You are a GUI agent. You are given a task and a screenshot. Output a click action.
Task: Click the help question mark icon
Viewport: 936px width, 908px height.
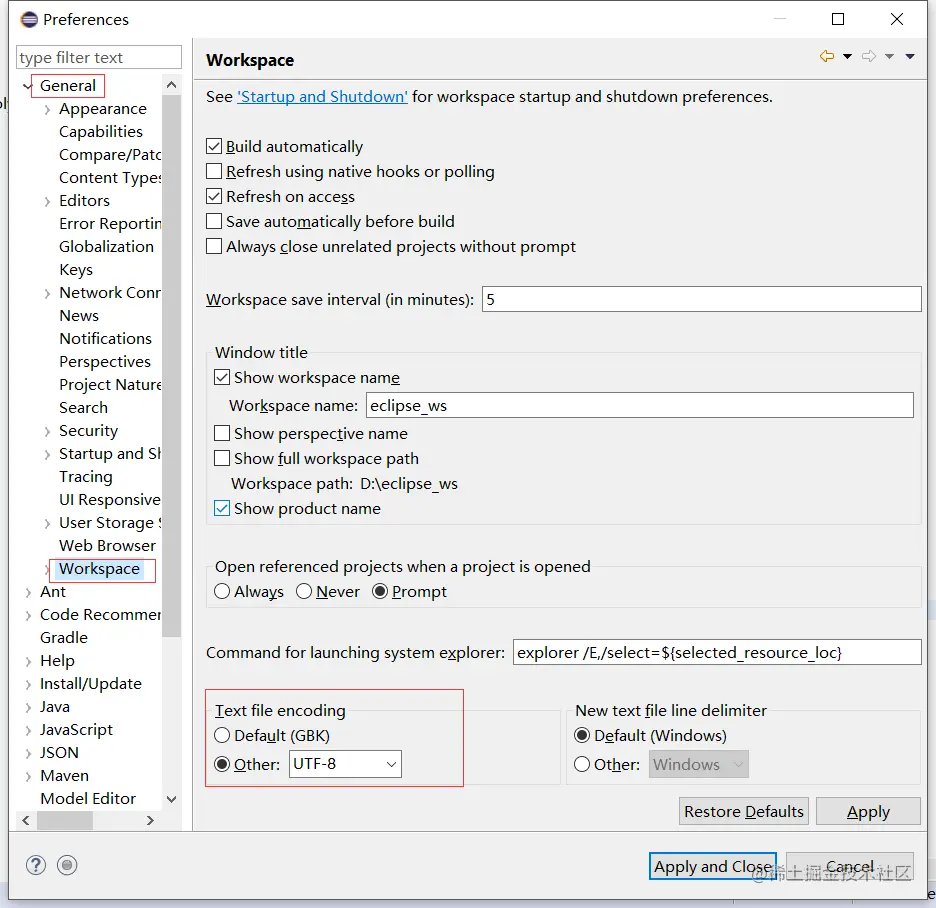[x=36, y=865]
